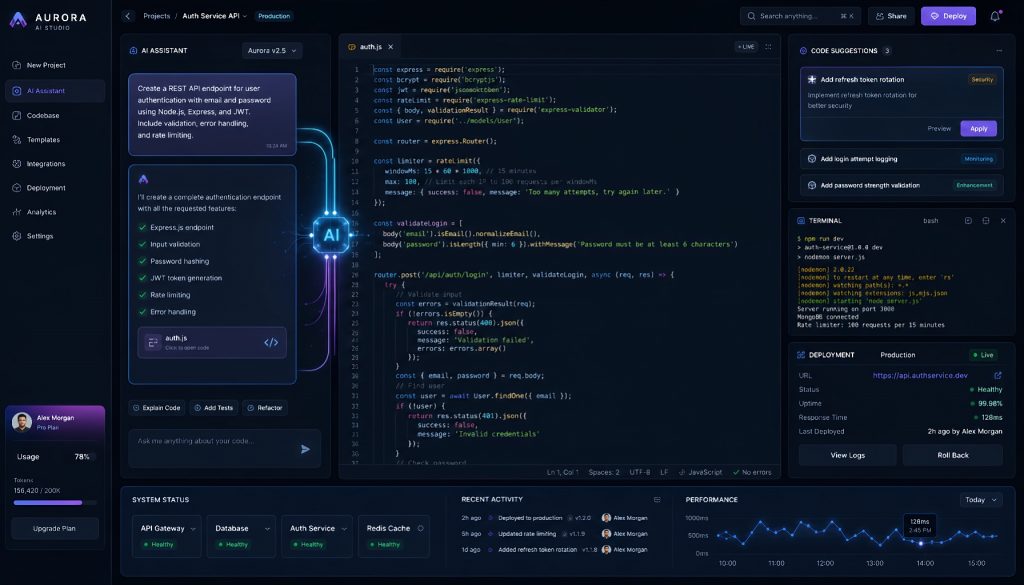The height and width of the screenshot is (585, 1024).
Task: Open the Auth Service API project dropdown
Action: [214, 16]
